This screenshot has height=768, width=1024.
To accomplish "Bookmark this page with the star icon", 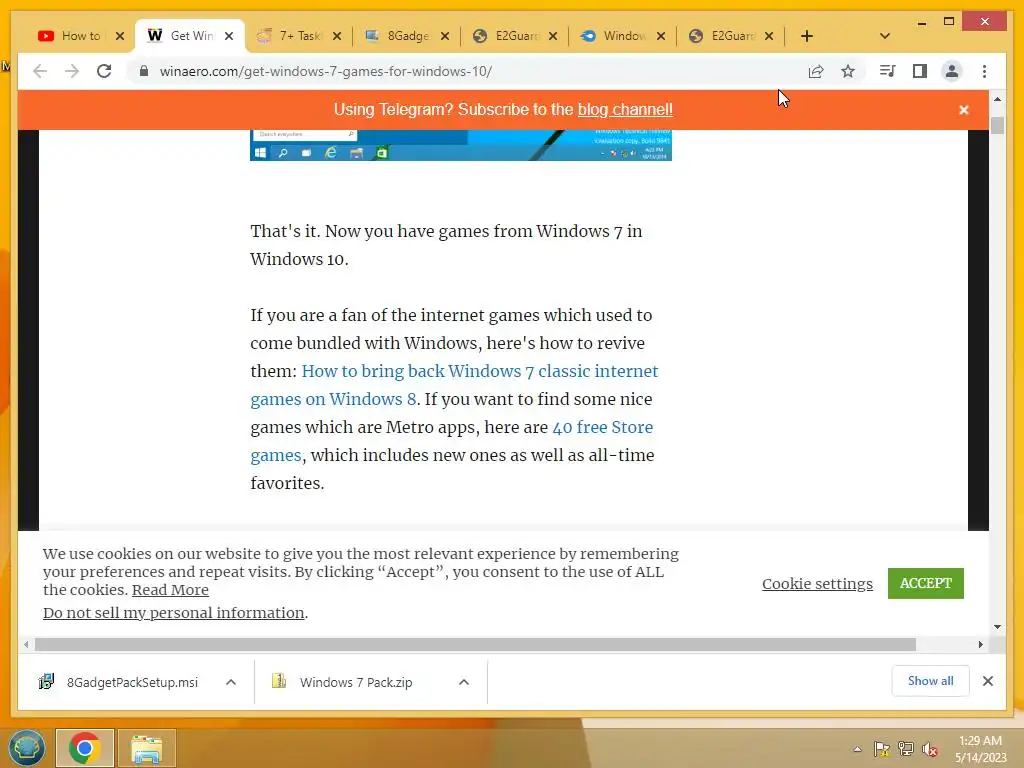I will (848, 71).
